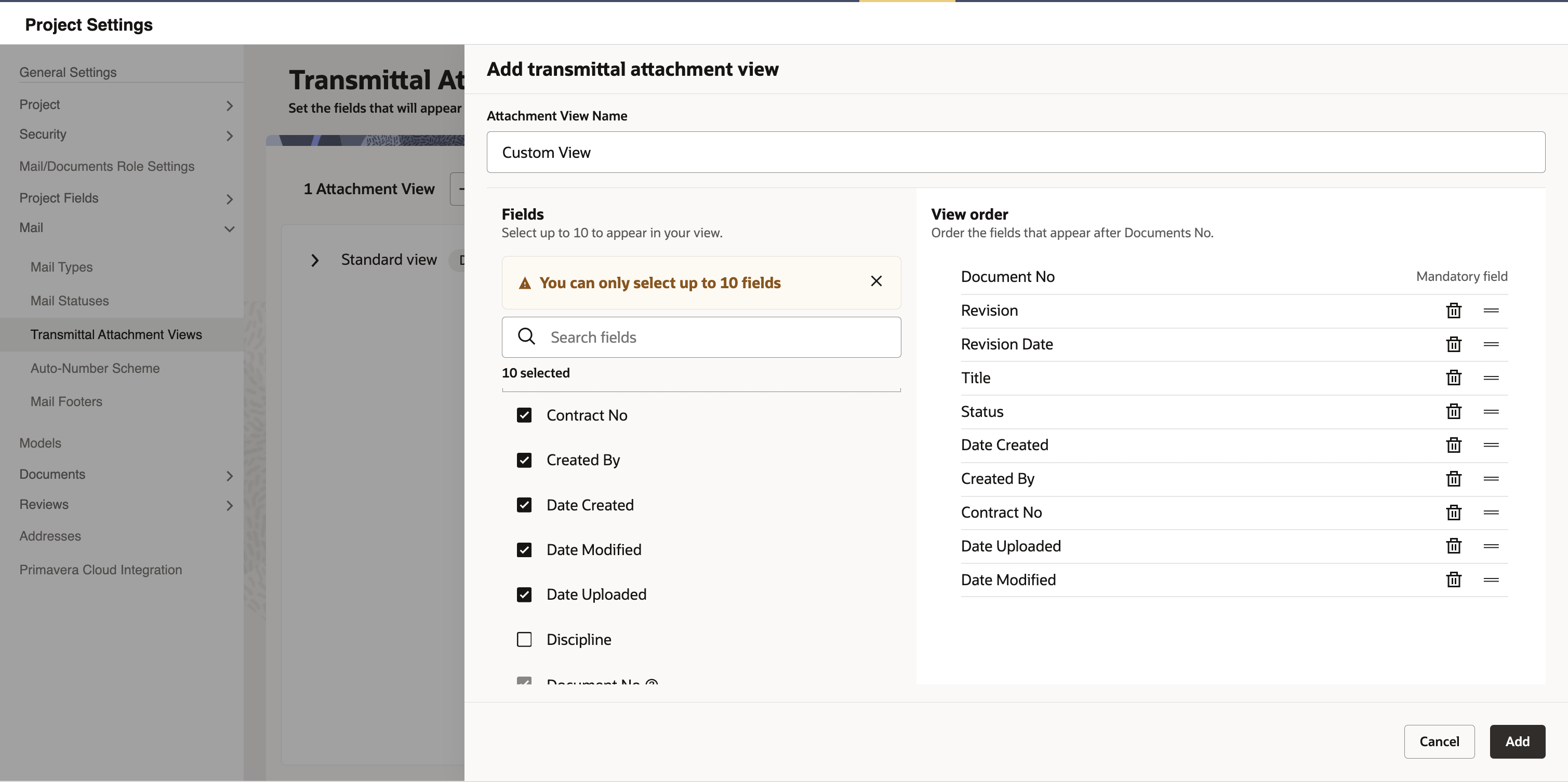Collapse the Mail section
The height and width of the screenshot is (782, 1568).
point(230,230)
